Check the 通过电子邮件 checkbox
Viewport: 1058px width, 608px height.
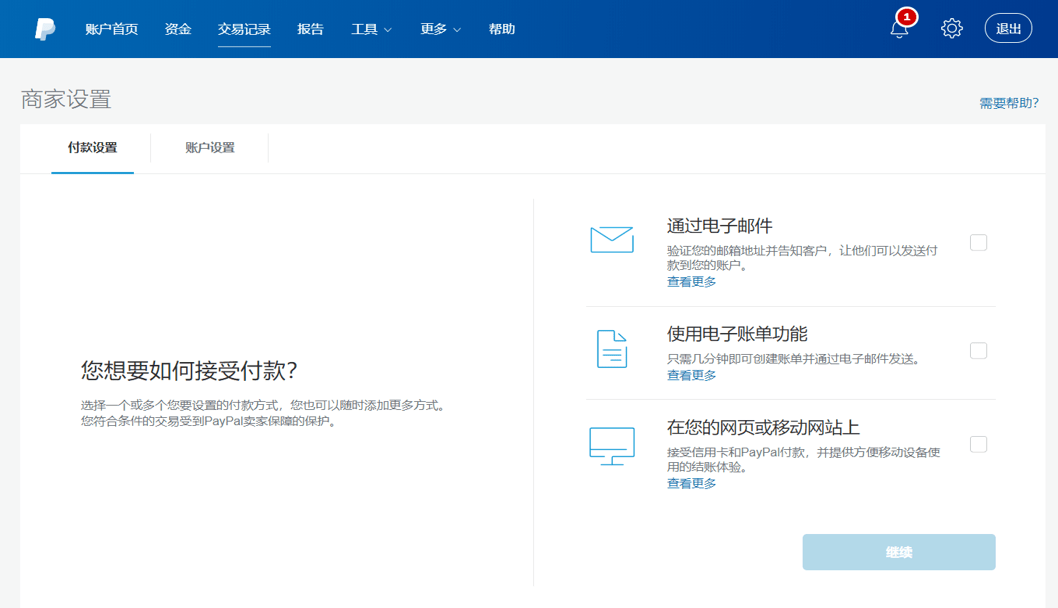tap(978, 242)
